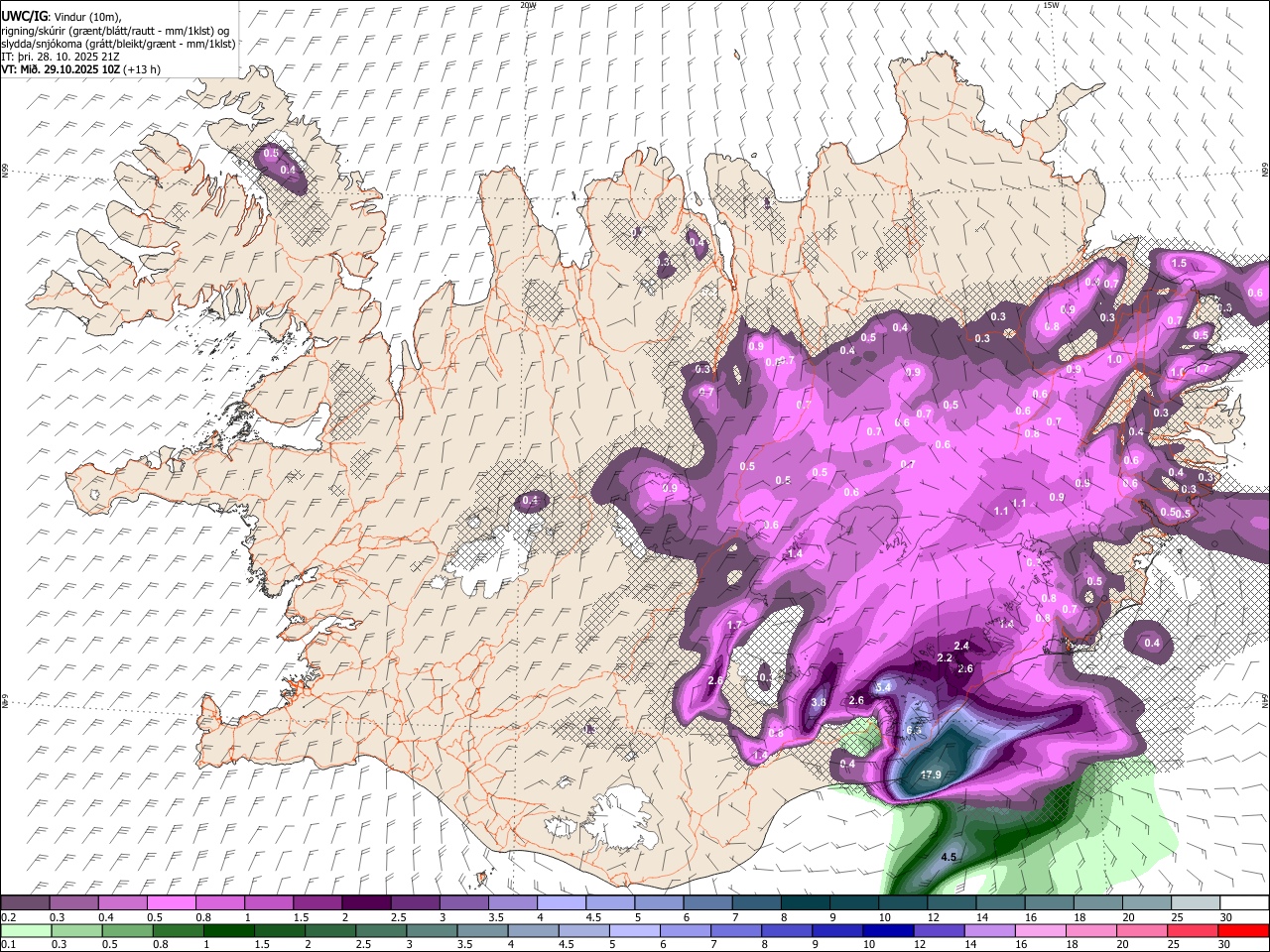Viewport: 1270px width, 952px height.
Task: Select the violet 14 swatch in the lower legend row
Action: point(988,930)
